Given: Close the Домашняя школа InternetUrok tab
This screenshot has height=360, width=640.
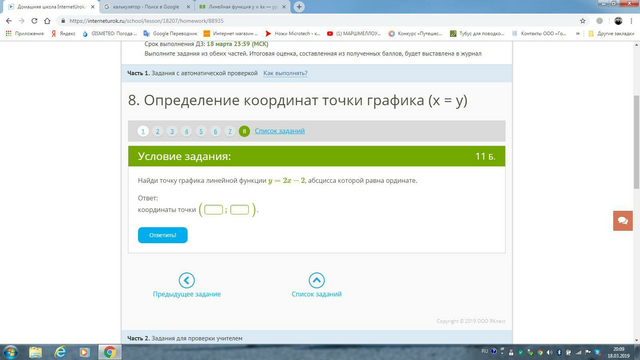Looking at the screenshot, I should coord(93,7).
